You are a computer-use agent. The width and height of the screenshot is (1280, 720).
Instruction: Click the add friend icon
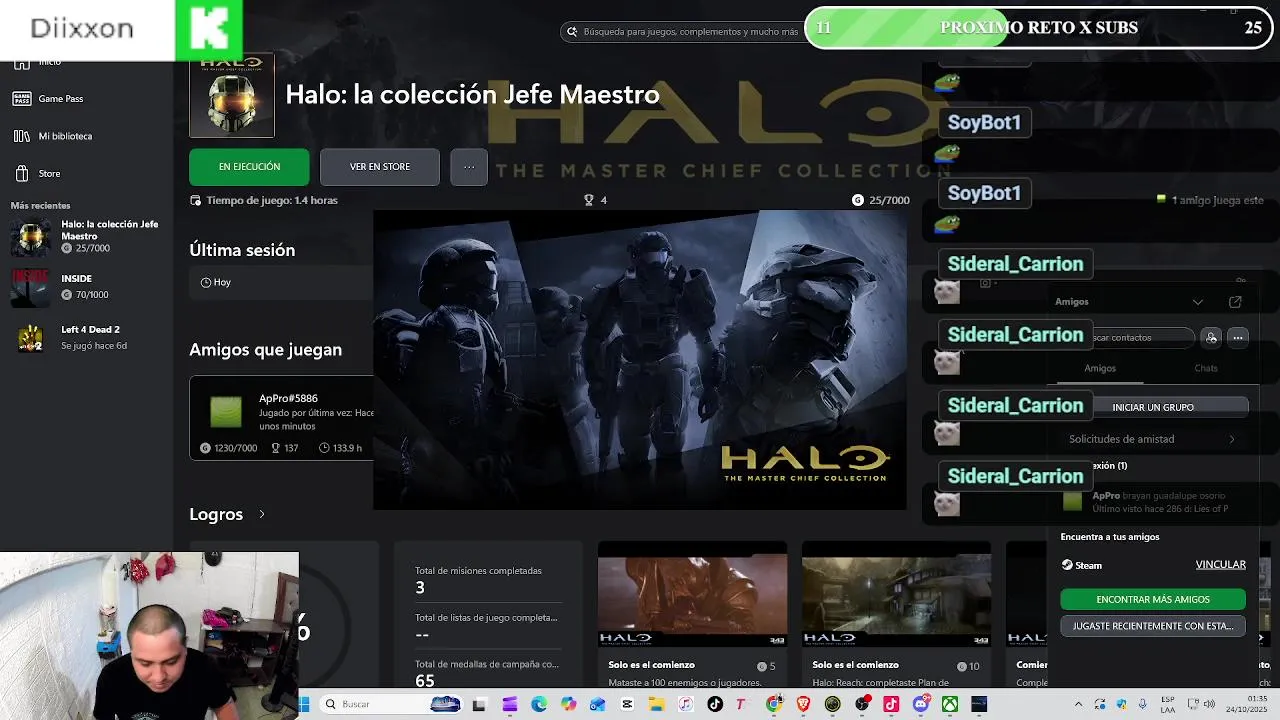pos(1211,338)
